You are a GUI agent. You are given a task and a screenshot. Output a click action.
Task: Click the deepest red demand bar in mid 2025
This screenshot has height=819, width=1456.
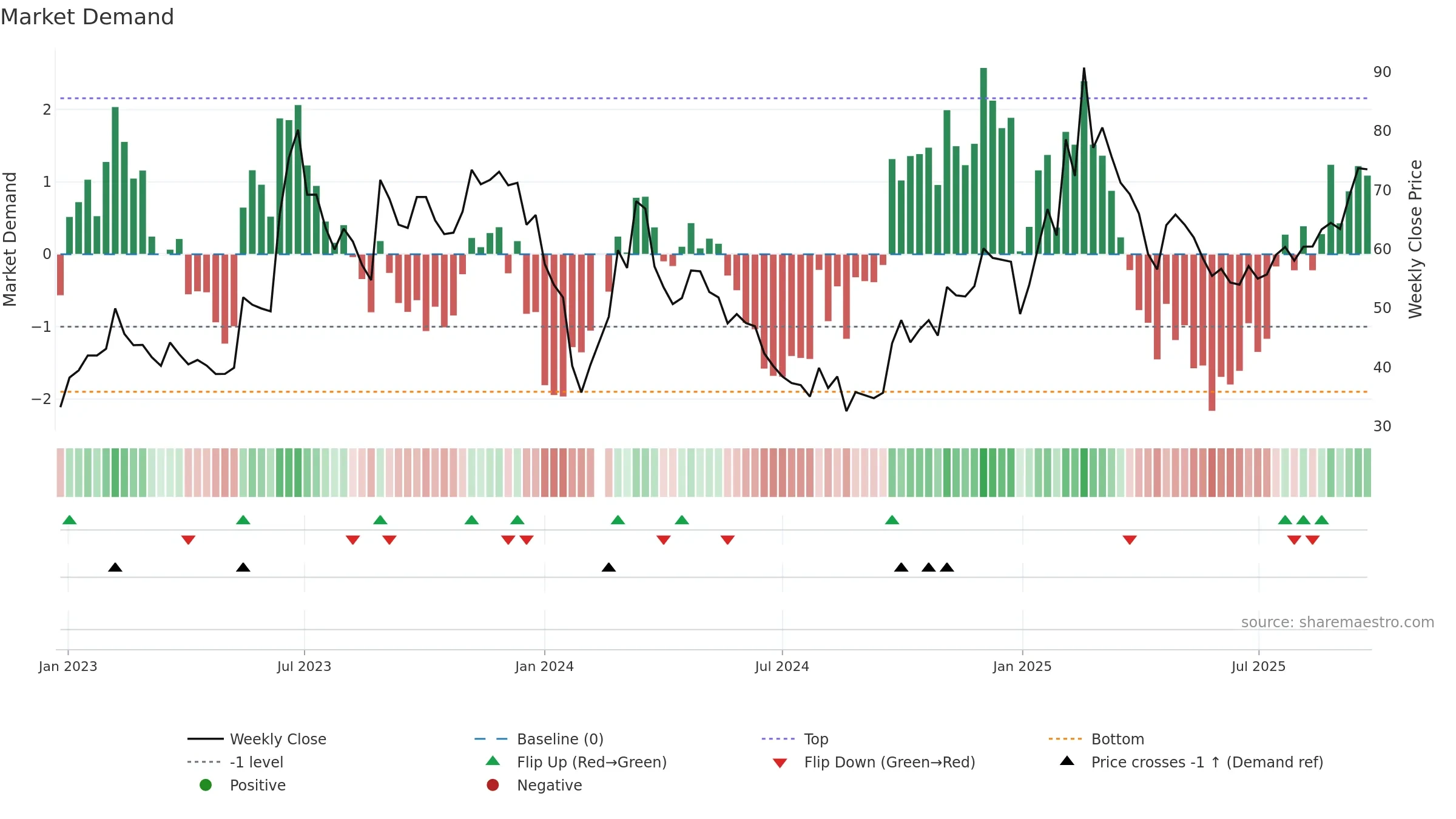tap(1212, 332)
